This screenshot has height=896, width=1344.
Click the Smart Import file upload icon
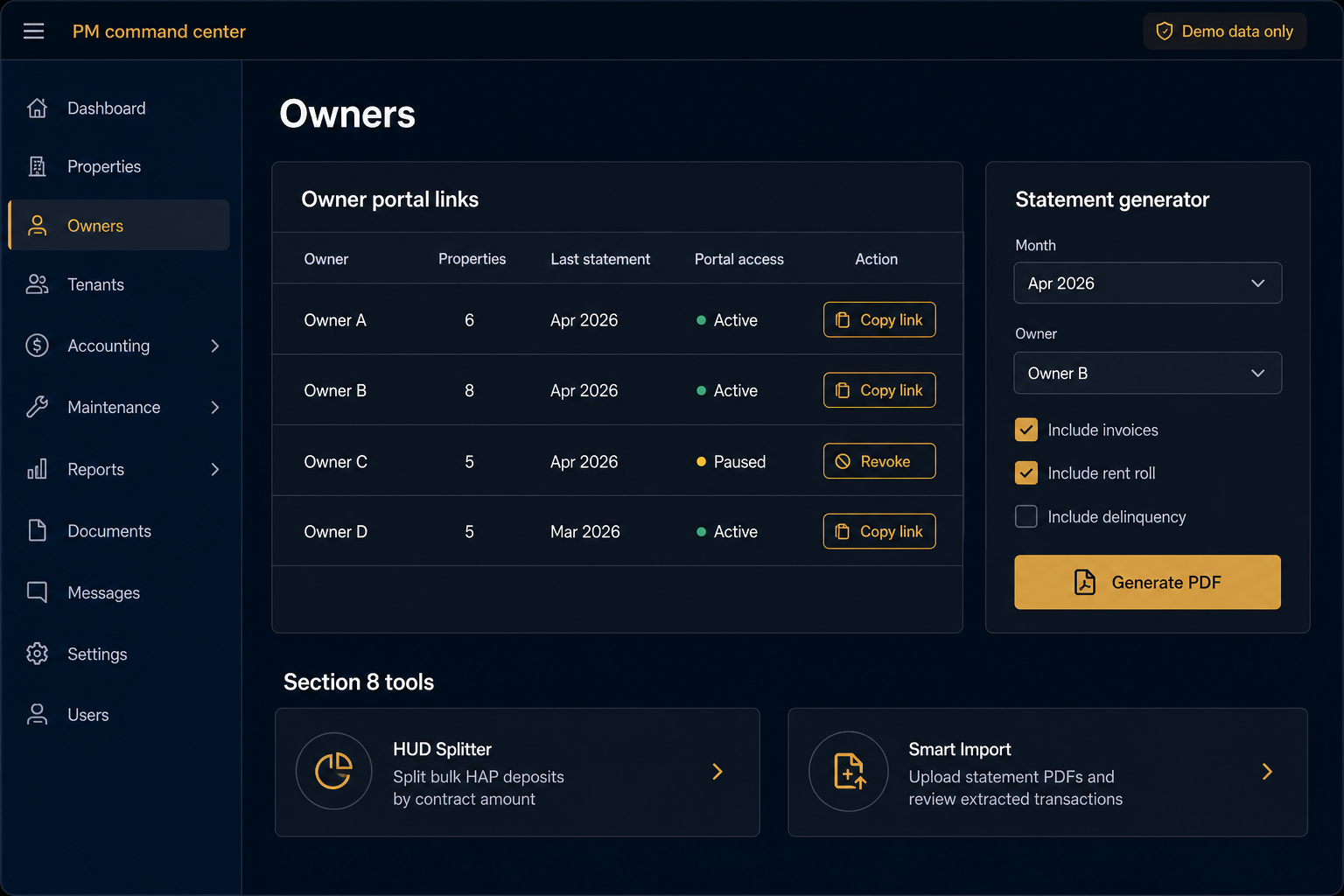coord(849,771)
